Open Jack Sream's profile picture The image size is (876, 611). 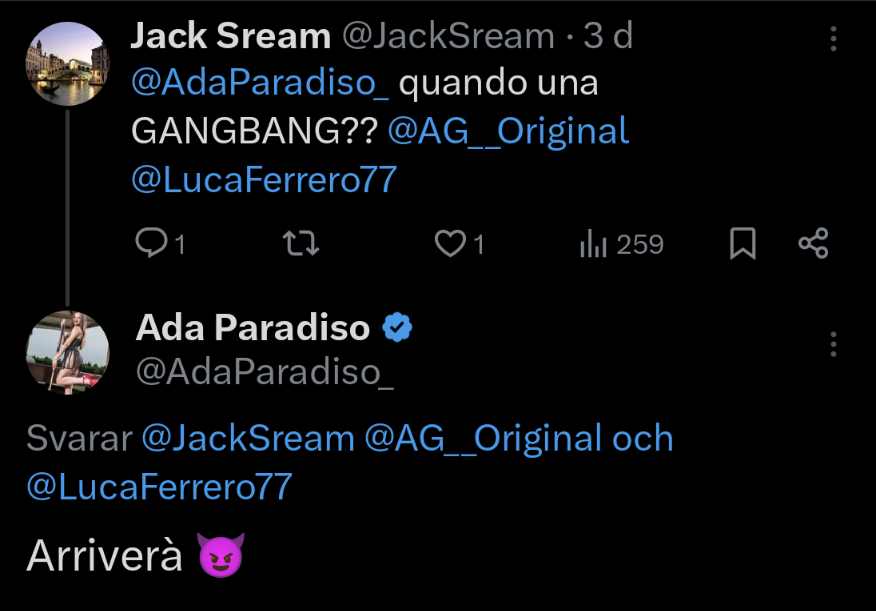coord(68,64)
